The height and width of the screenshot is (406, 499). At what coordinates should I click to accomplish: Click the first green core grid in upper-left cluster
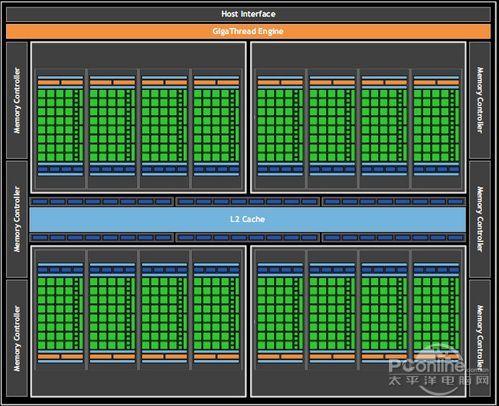coord(60,125)
